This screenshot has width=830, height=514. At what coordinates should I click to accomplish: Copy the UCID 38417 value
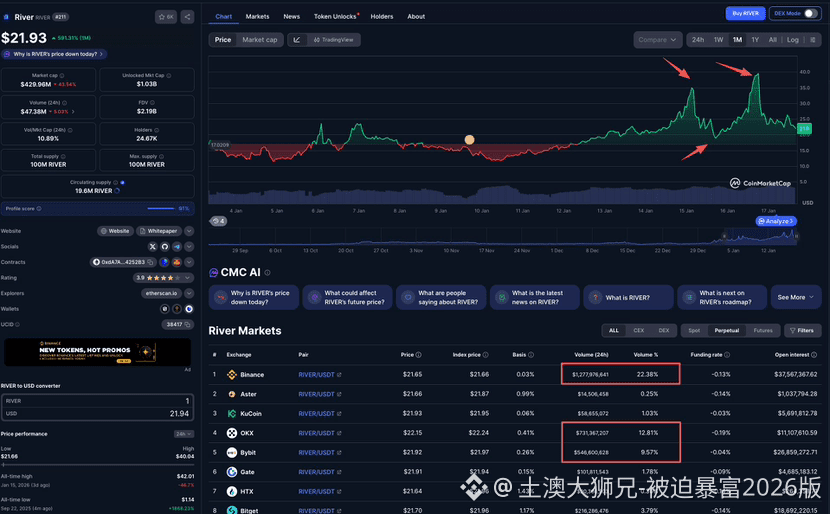174,324
